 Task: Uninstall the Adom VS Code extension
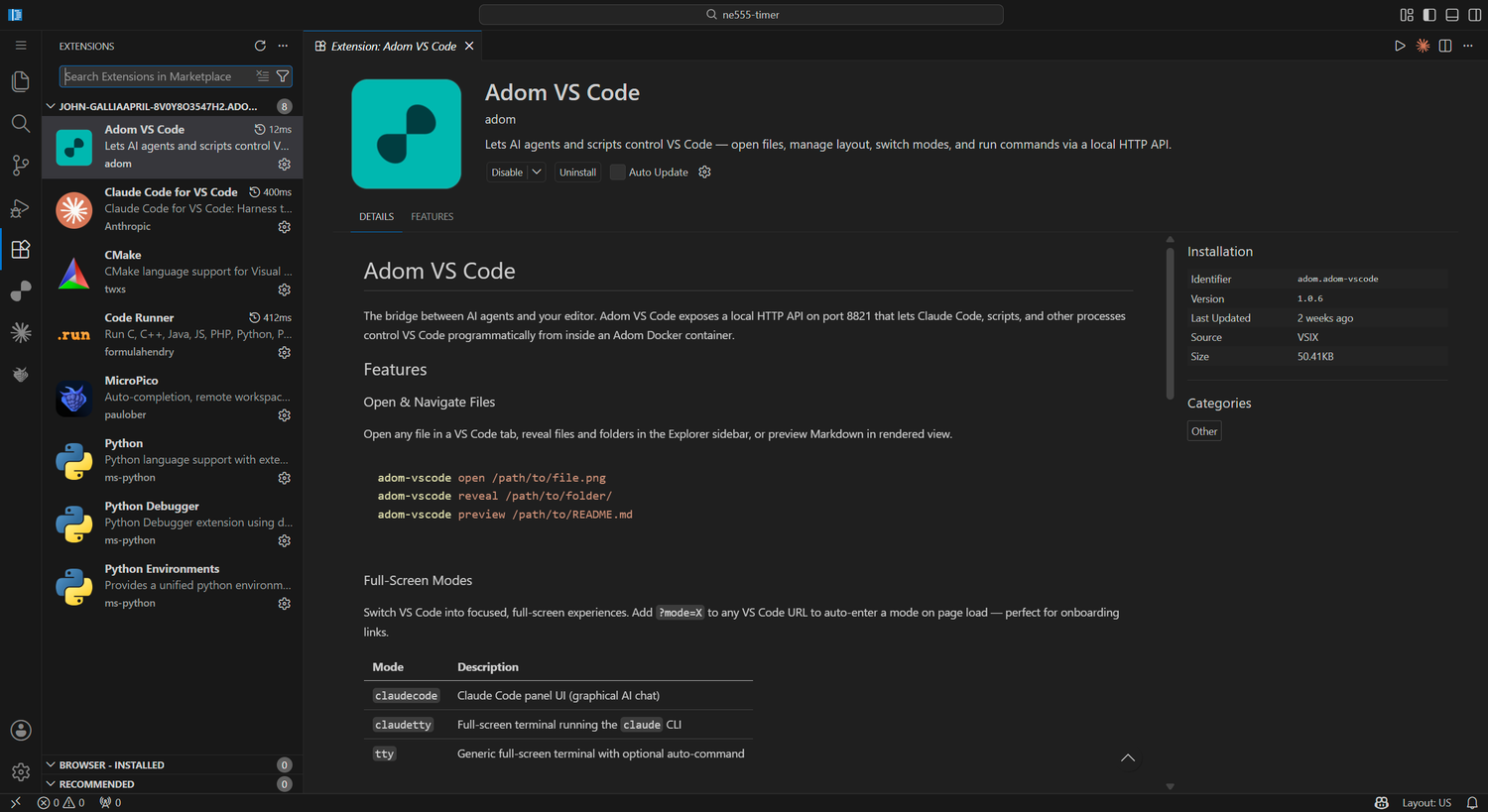pos(577,173)
